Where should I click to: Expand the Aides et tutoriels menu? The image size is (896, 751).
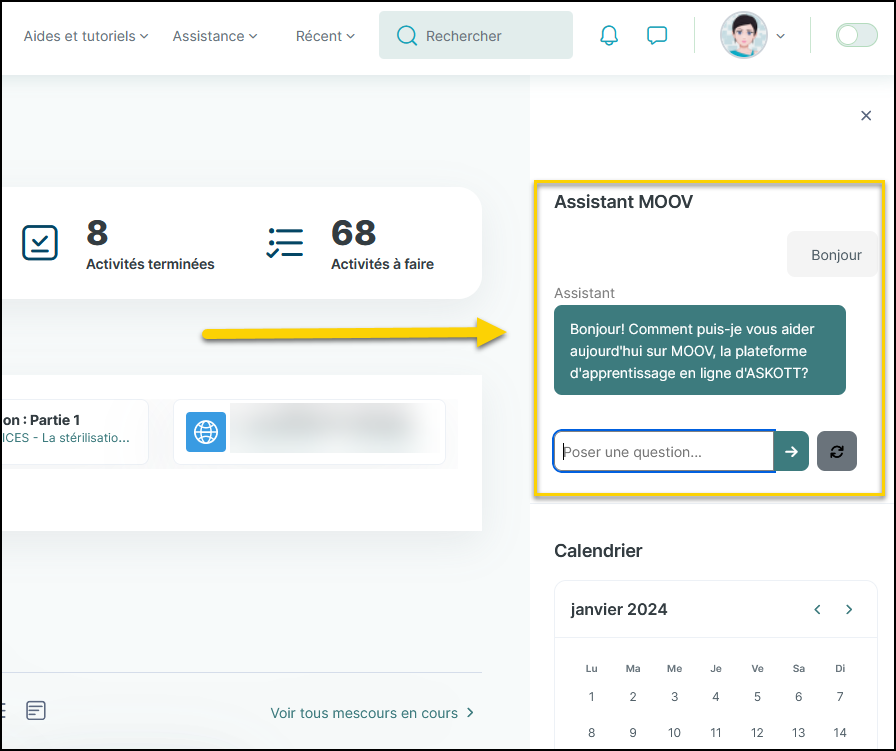click(86, 36)
